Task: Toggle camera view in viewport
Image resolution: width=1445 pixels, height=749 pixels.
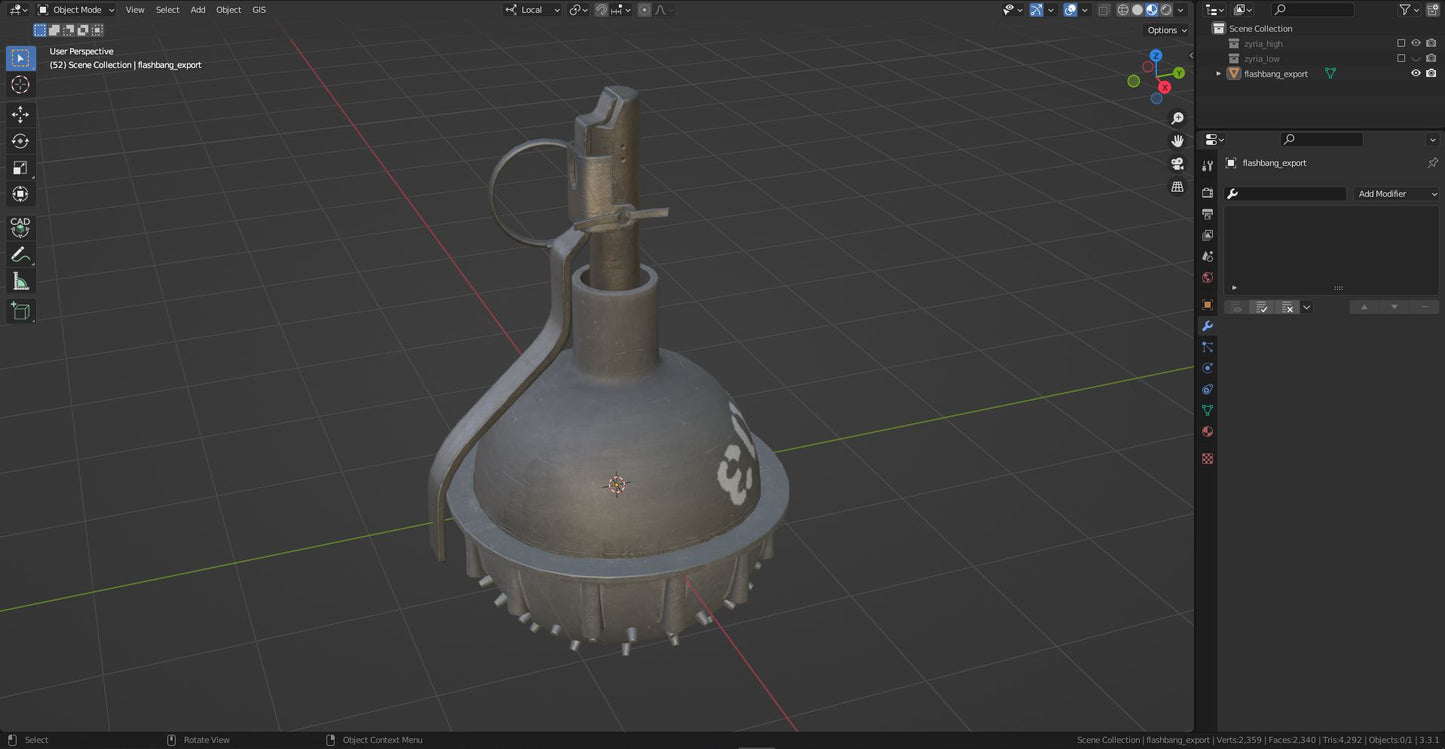Action: tap(1177, 164)
